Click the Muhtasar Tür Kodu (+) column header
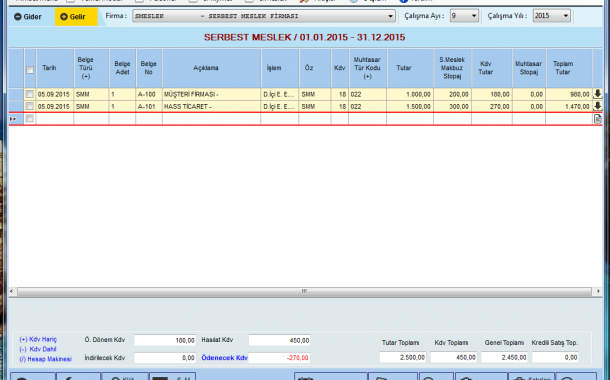This screenshot has width=610, height=380. click(x=368, y=68)
